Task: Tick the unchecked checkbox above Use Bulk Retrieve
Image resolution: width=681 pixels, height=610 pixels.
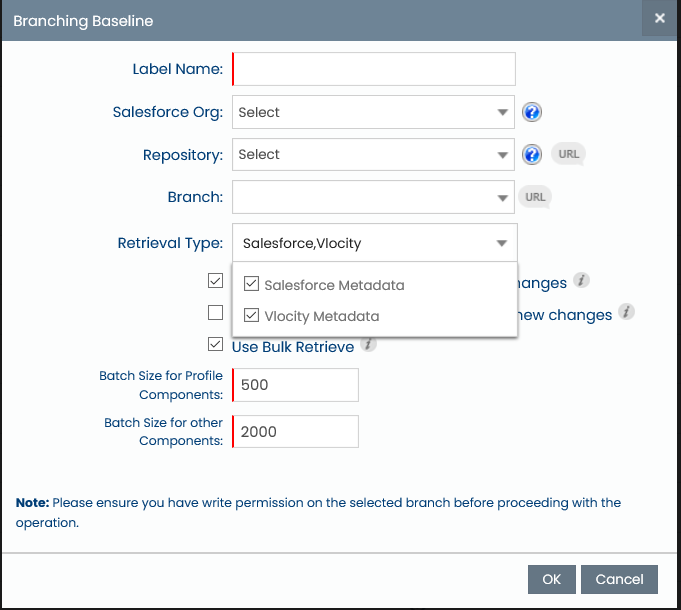Action: coord(215,313)
